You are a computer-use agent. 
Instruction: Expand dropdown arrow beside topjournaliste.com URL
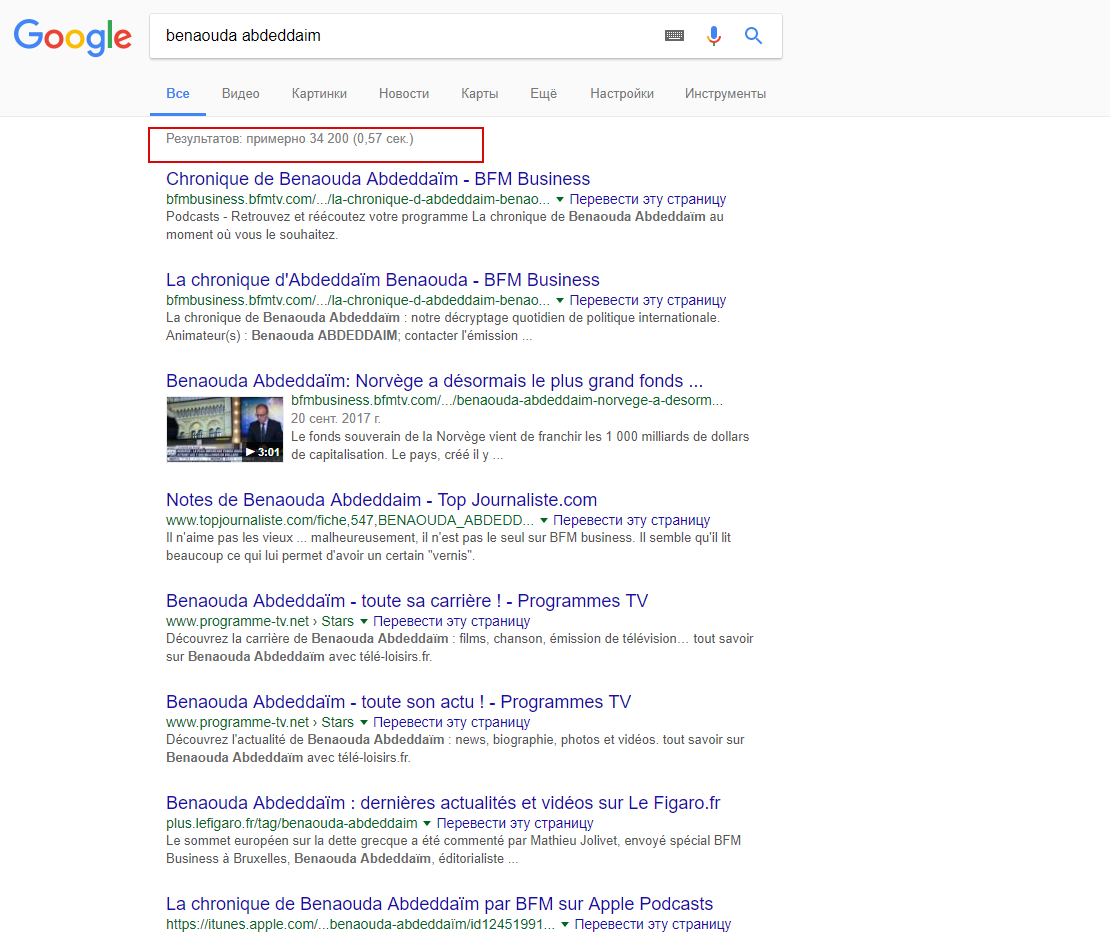543,521
